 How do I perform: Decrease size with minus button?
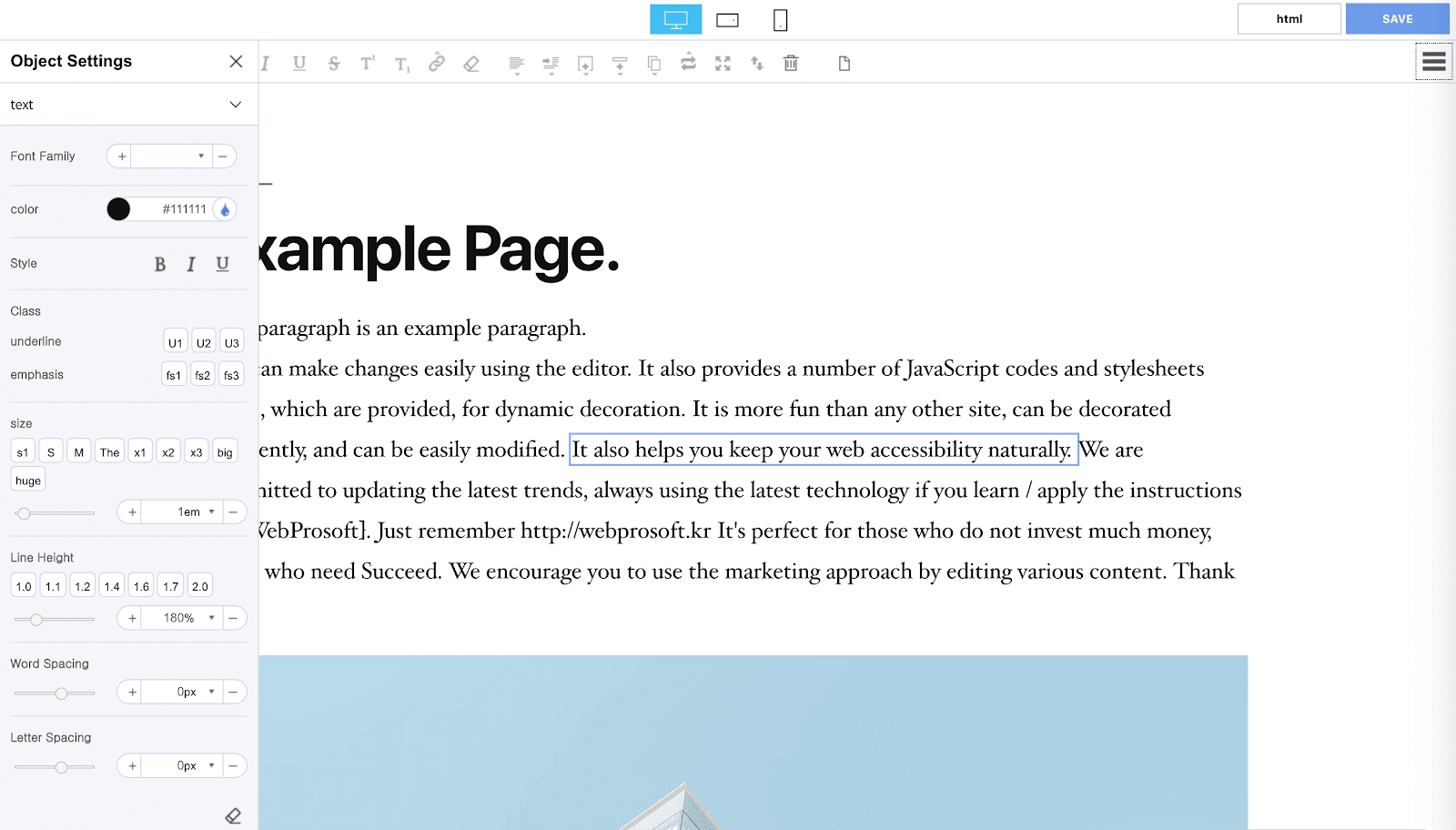[x=233, y=511]
